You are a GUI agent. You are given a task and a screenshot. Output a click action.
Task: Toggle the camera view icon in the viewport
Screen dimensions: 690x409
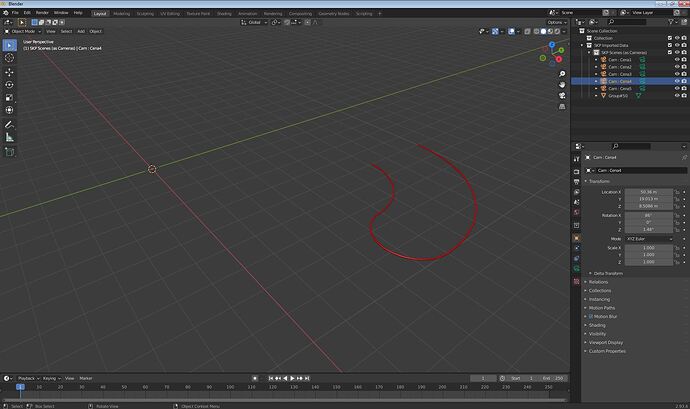pos(562,96)
